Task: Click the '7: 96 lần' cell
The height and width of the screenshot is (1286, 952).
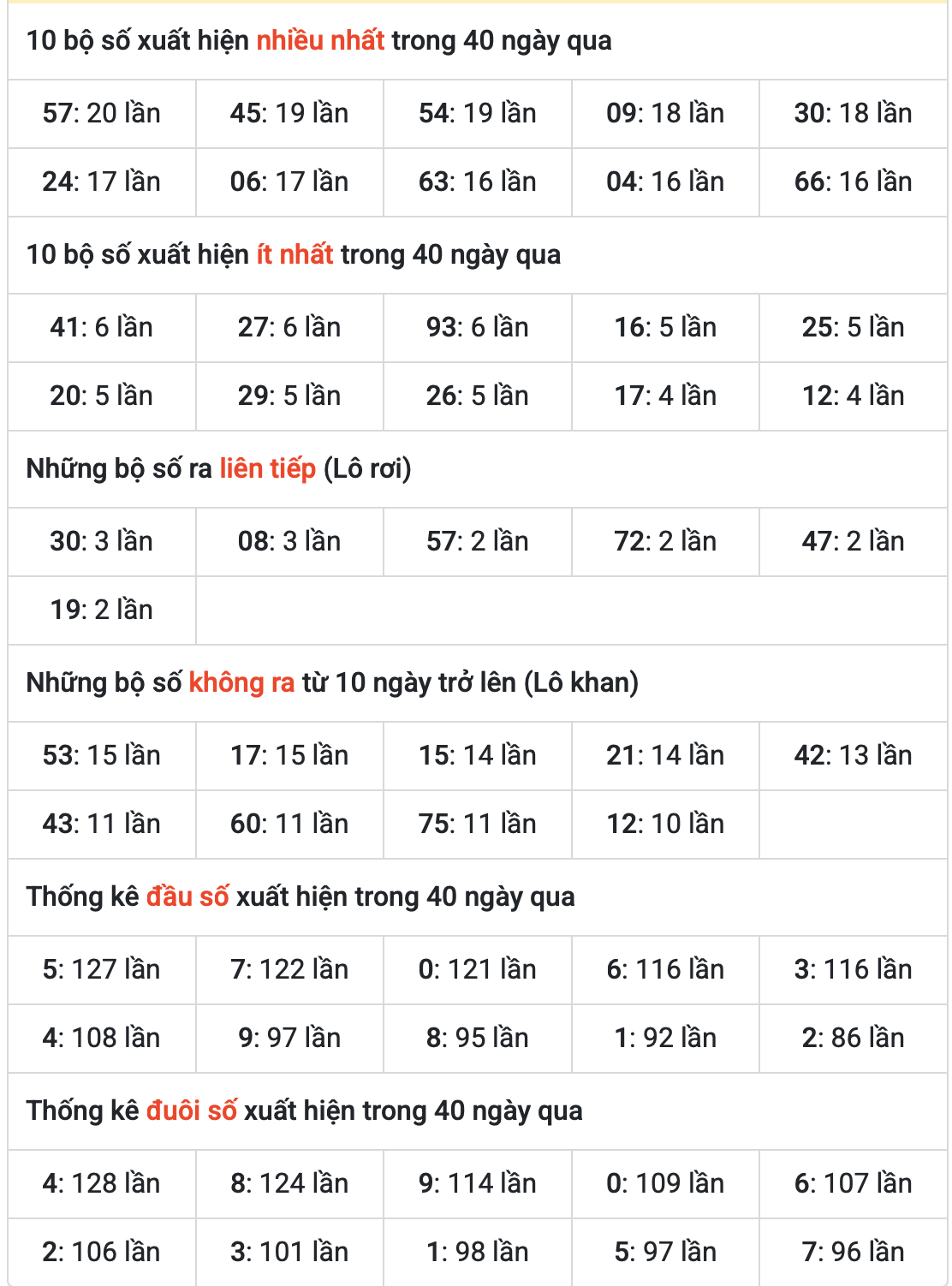Action: tap(853, 1253)
